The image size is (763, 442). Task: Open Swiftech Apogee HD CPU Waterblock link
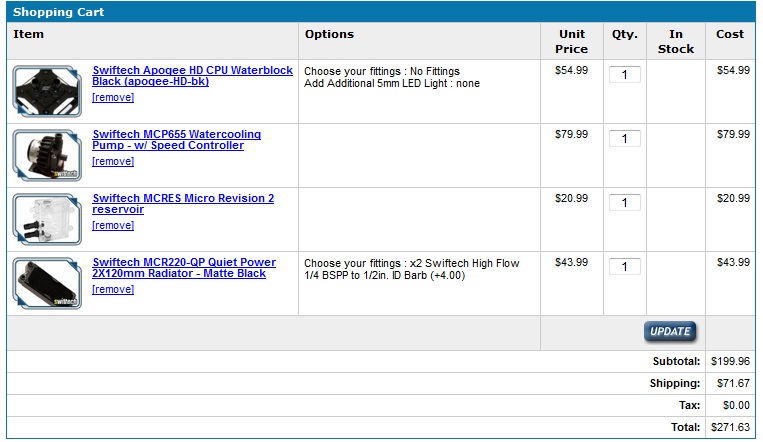pos(192,76)
